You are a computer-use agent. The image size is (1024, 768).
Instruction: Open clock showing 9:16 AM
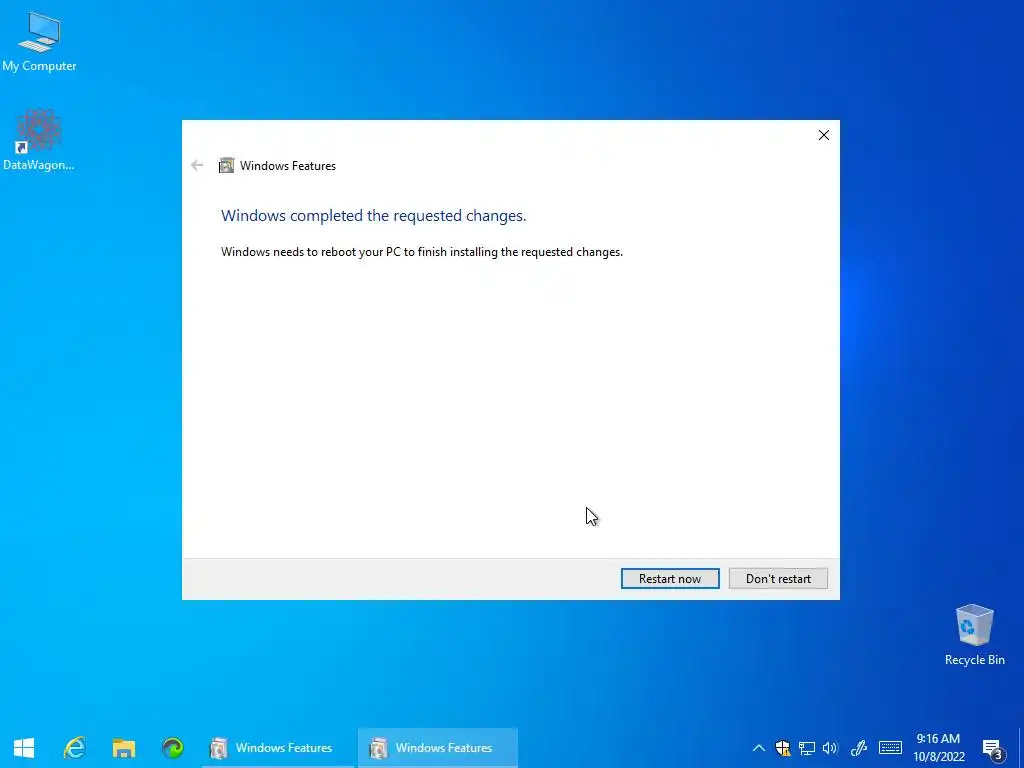pyautogui.click(x=938, y=748)
